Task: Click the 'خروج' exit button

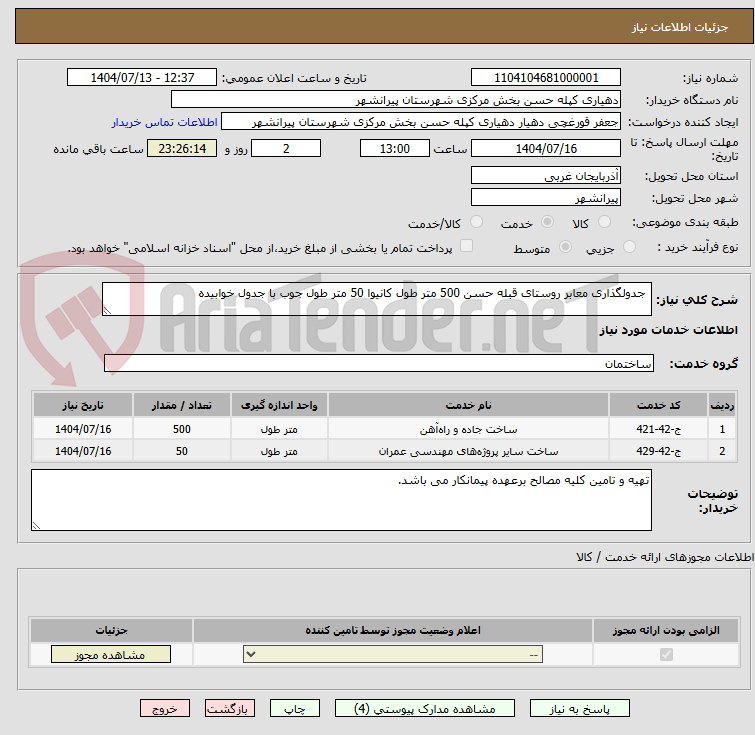Action: tap(165, 708)
